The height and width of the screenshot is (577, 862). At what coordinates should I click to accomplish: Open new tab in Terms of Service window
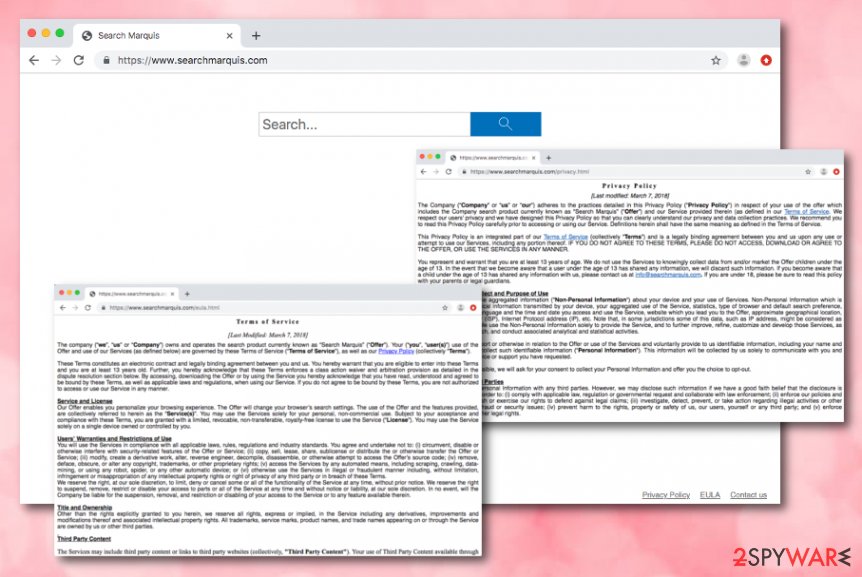click(187, 294)
